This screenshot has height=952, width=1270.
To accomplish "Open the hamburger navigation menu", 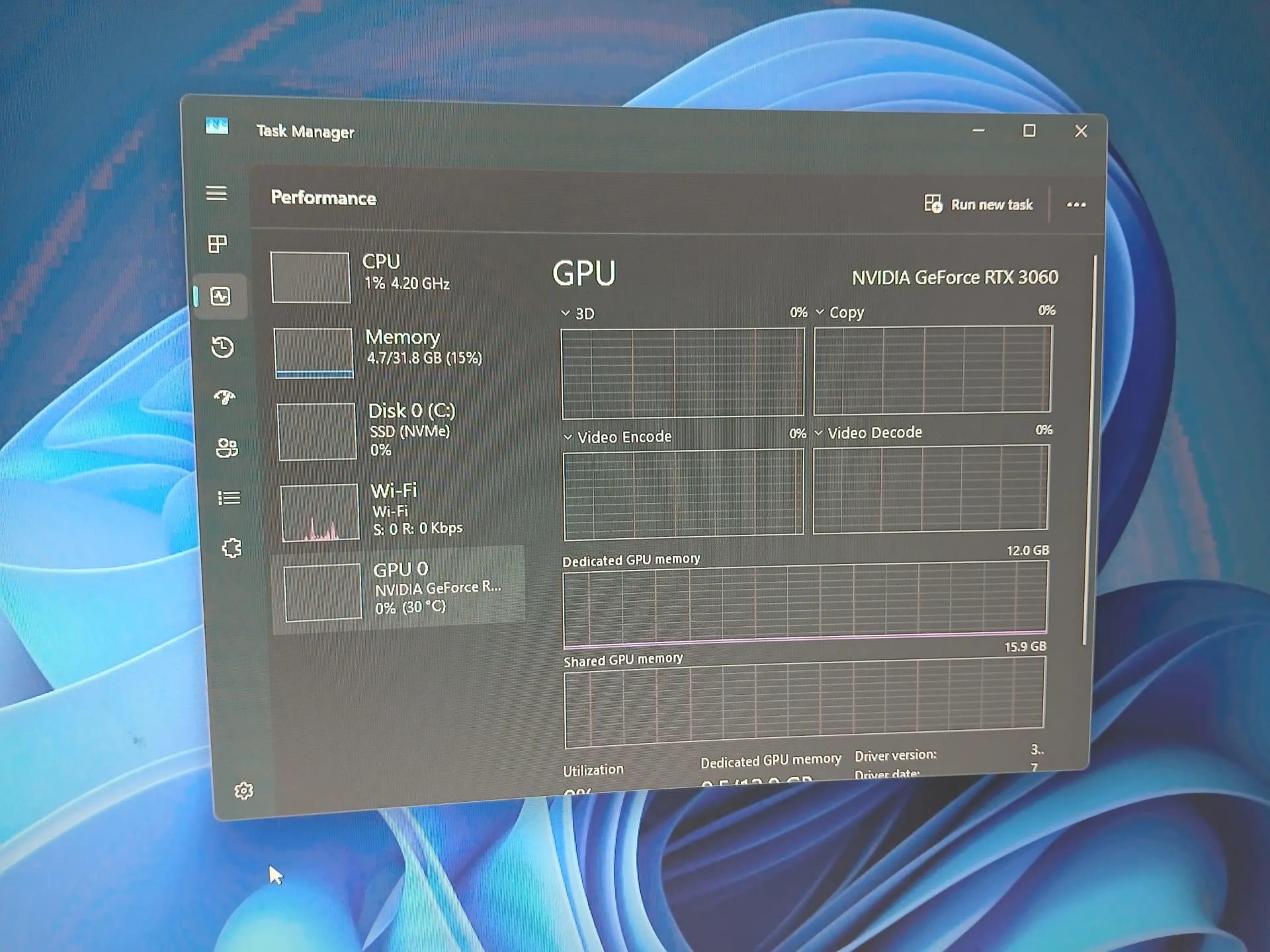I will pos(216,193).
